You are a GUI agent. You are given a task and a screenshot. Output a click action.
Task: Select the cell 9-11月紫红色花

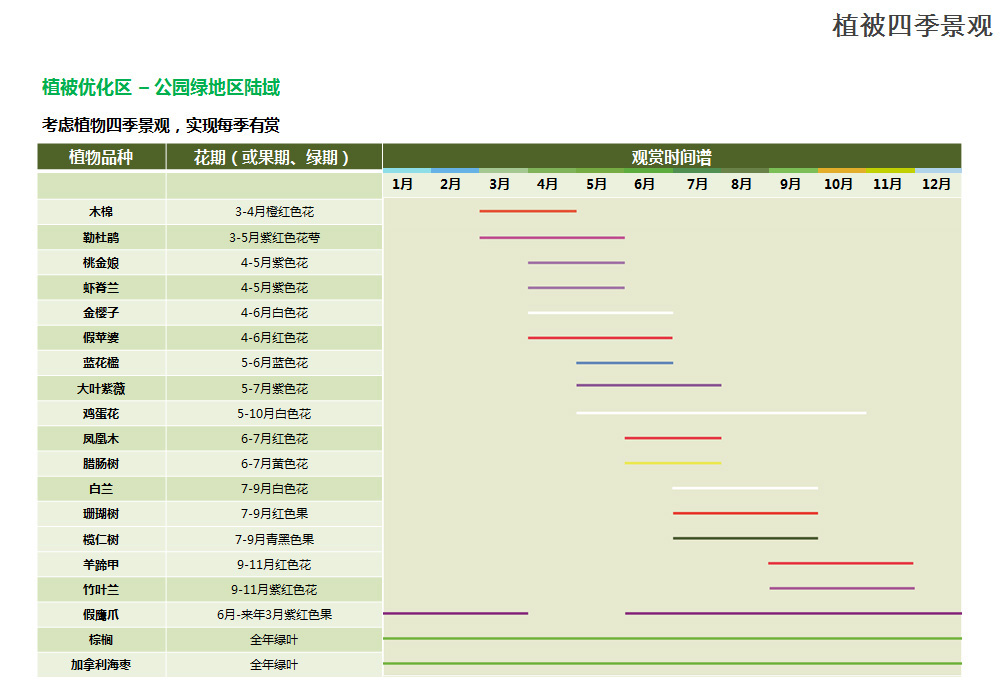(274, 590)
